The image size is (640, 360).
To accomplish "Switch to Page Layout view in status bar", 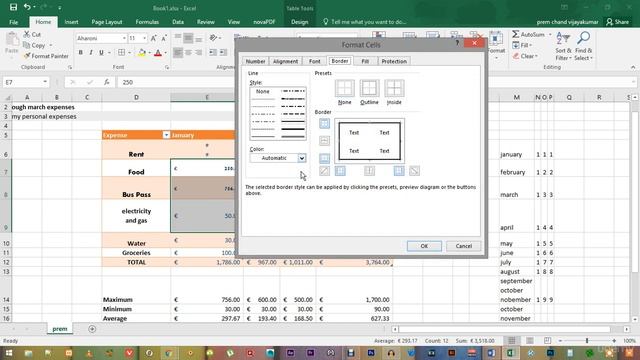I will (529, 340).
